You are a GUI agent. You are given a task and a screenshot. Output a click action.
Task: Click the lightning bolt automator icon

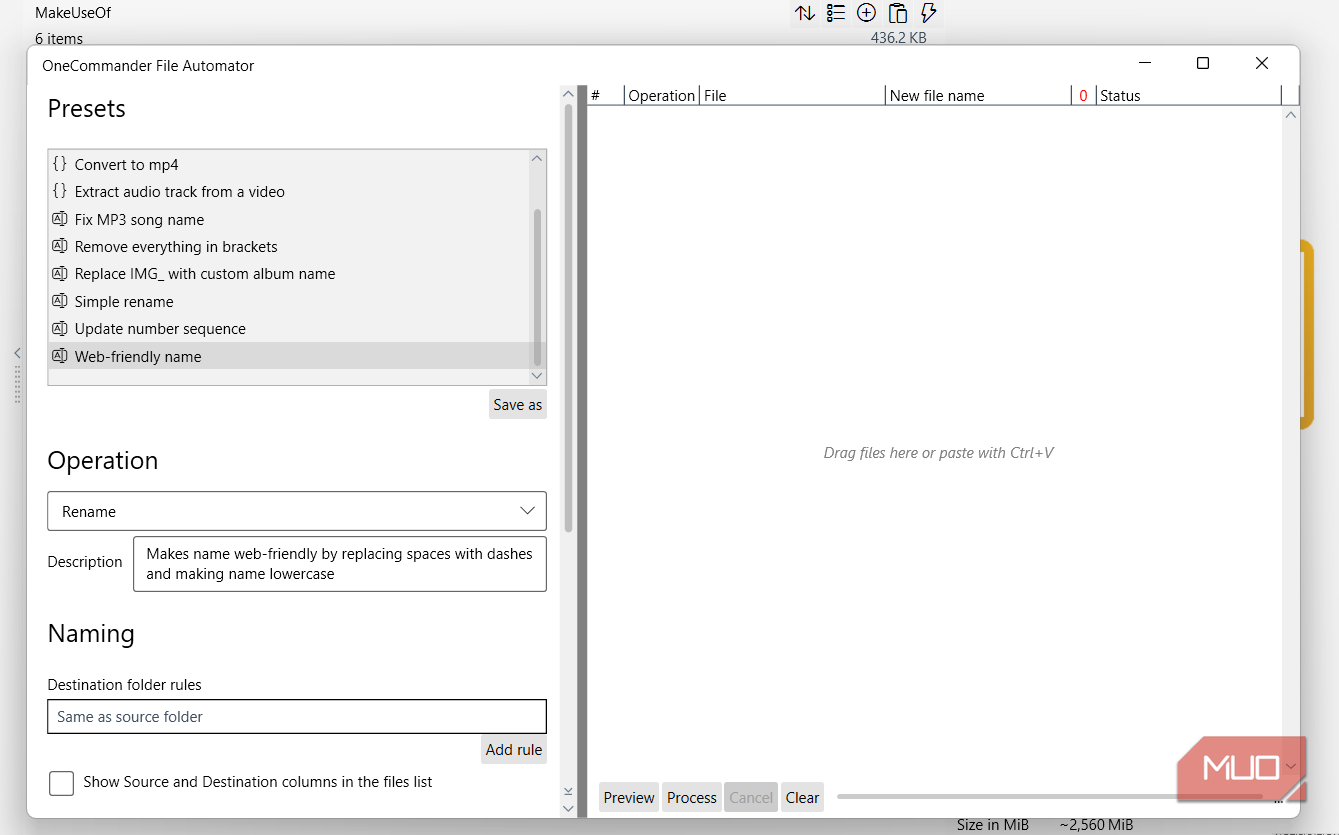[x=928, y=13]
